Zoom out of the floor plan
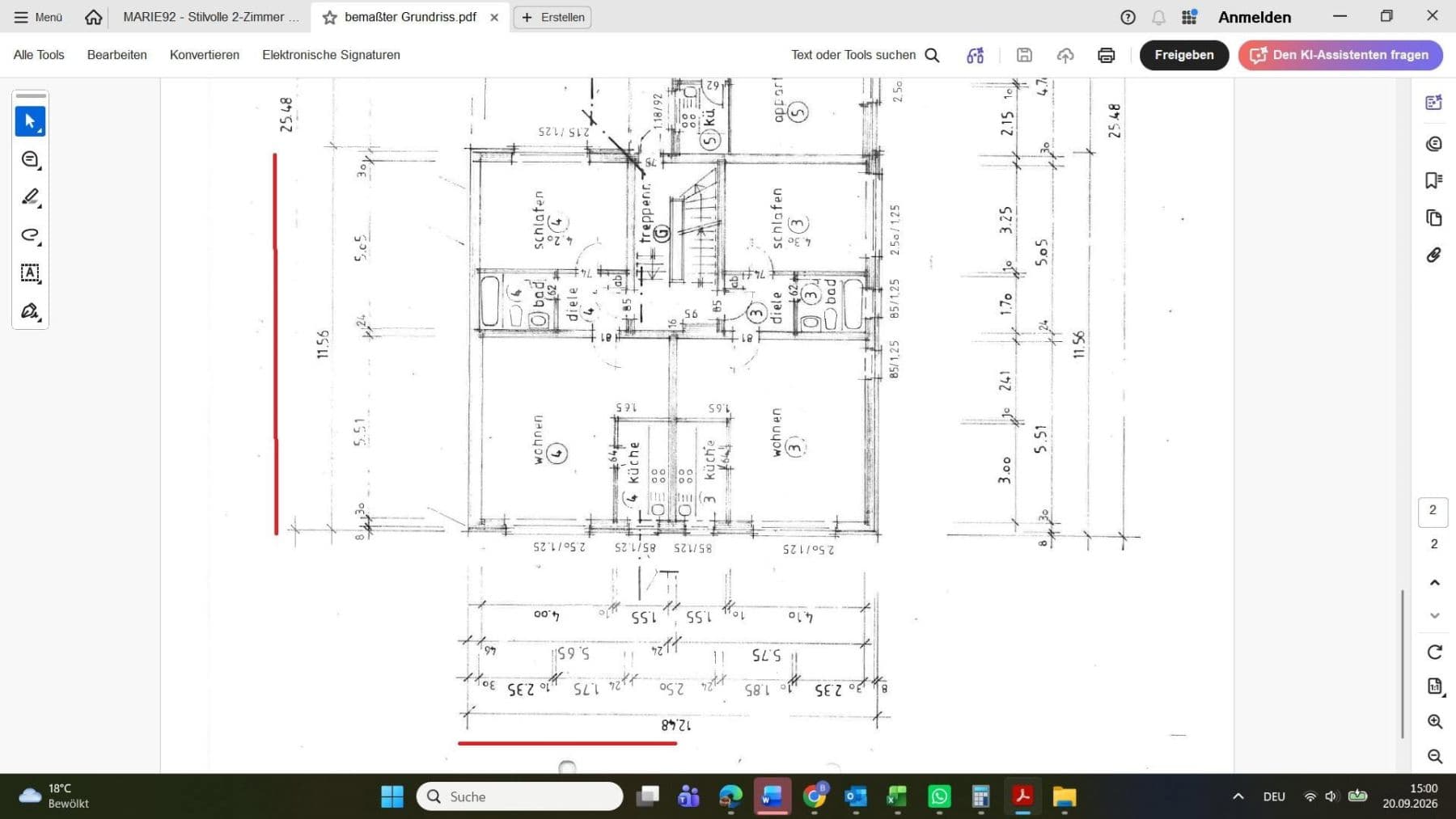 (x=1434, y=756)
